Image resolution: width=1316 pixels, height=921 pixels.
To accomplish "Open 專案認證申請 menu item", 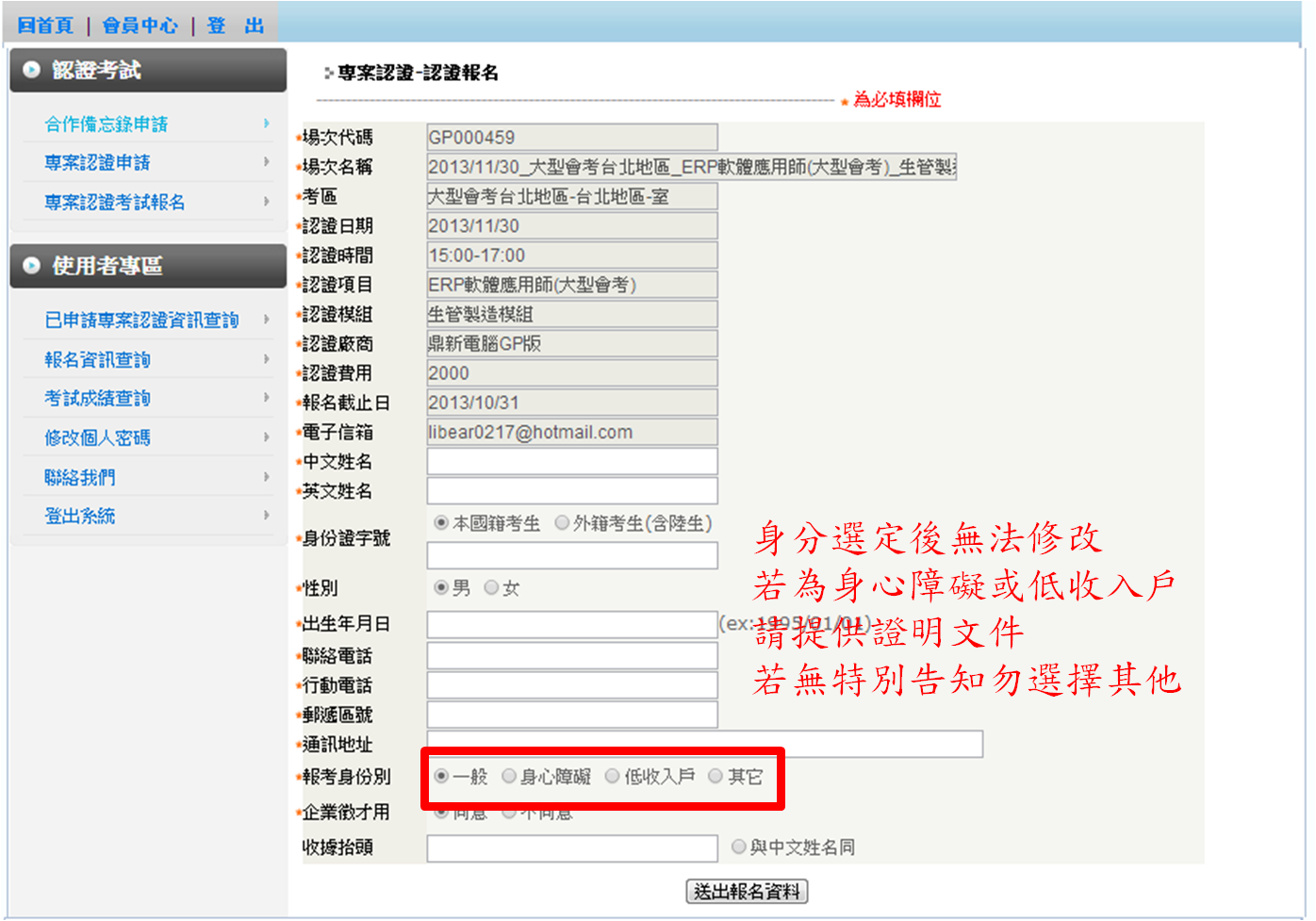I will pyautogui.click(x=97, y=163).
